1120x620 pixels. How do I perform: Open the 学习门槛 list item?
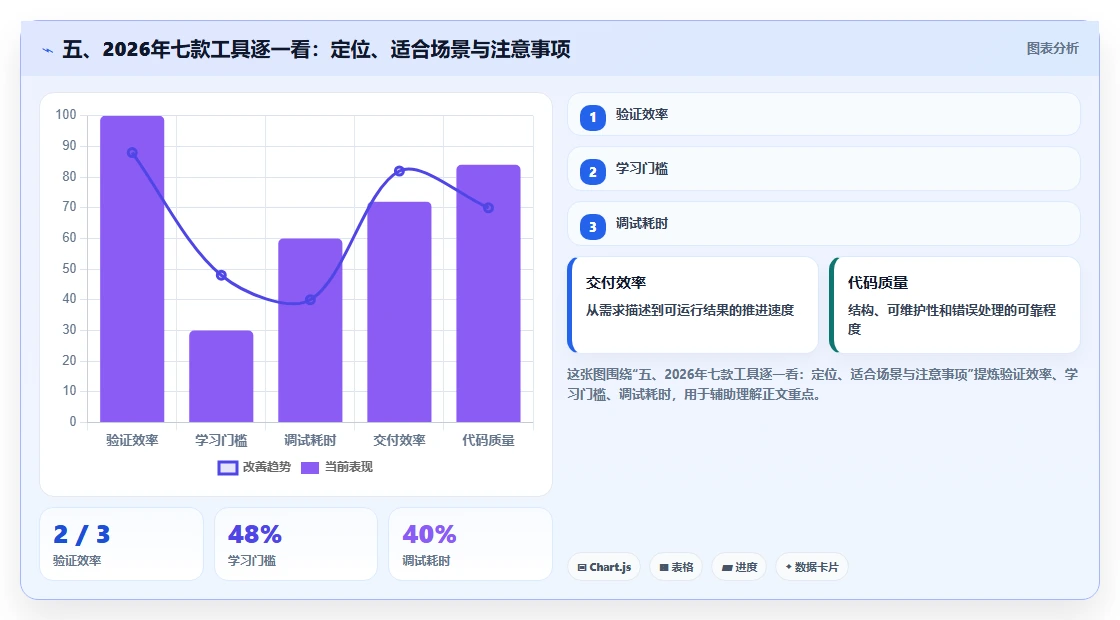coord(824,169)
